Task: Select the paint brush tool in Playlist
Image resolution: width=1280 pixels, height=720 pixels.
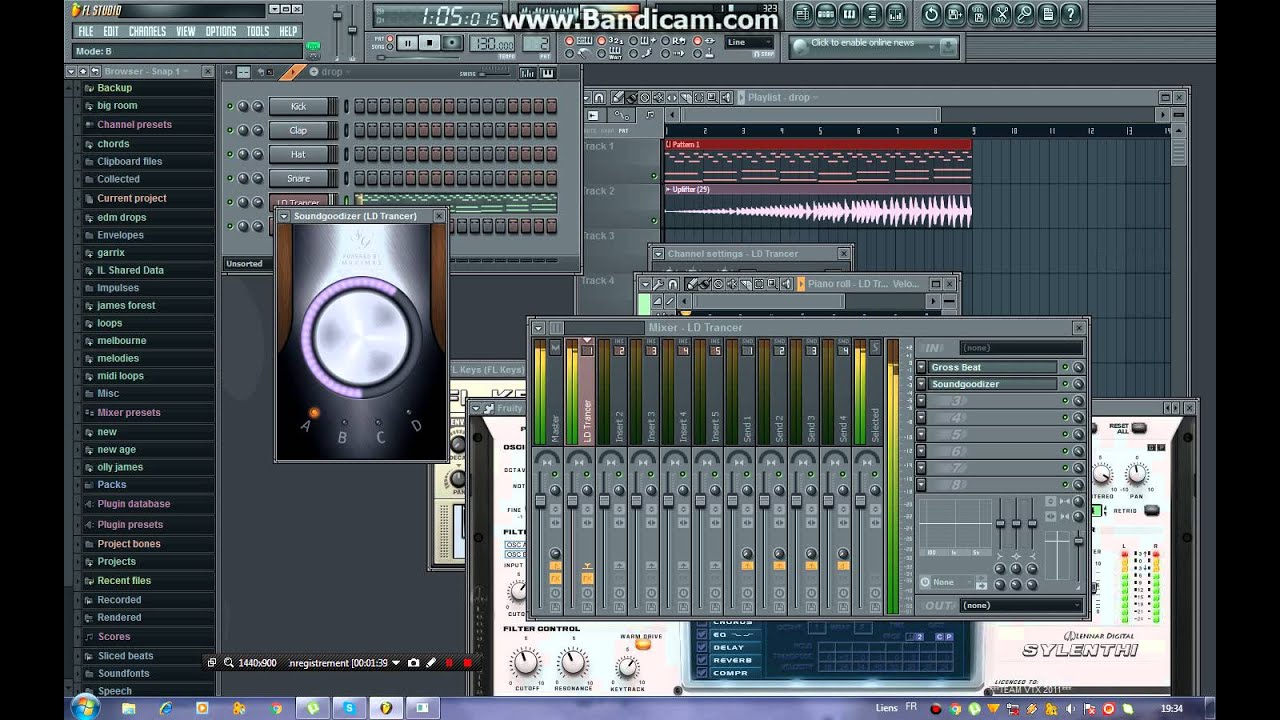Action: pos(631,98)
